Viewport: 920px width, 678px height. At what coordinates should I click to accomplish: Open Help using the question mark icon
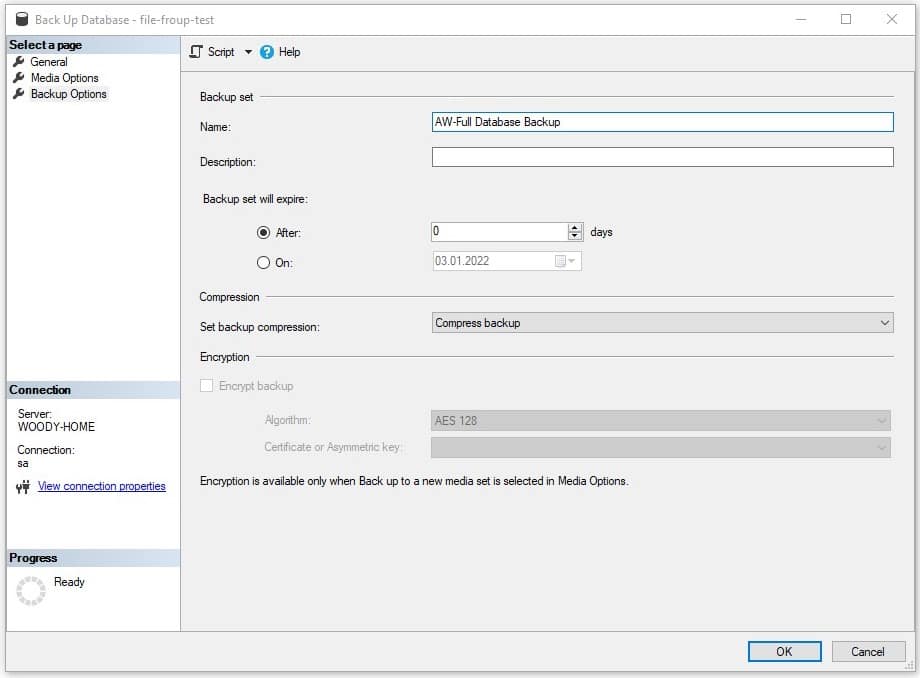point(265,51)
